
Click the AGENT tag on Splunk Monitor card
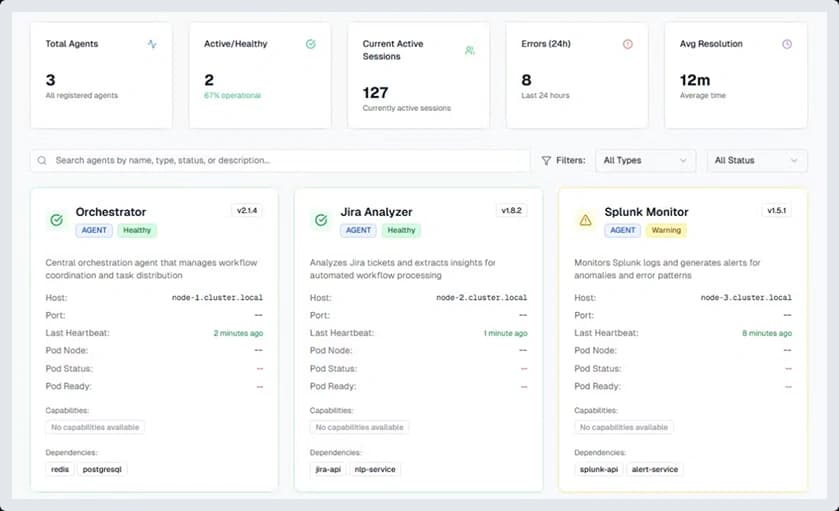(x=623, y=230)
